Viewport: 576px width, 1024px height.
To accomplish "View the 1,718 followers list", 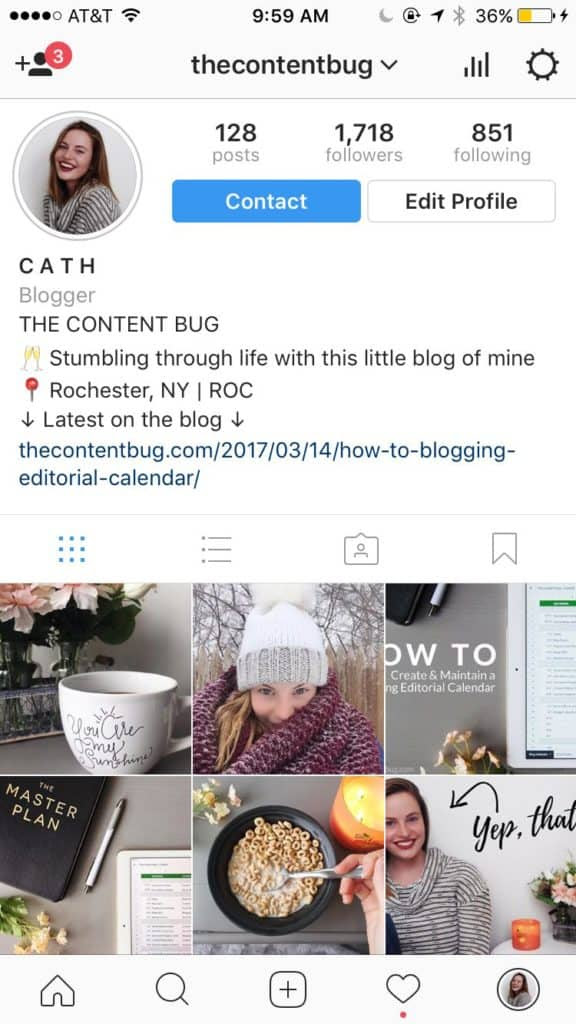I will (364, 142).
